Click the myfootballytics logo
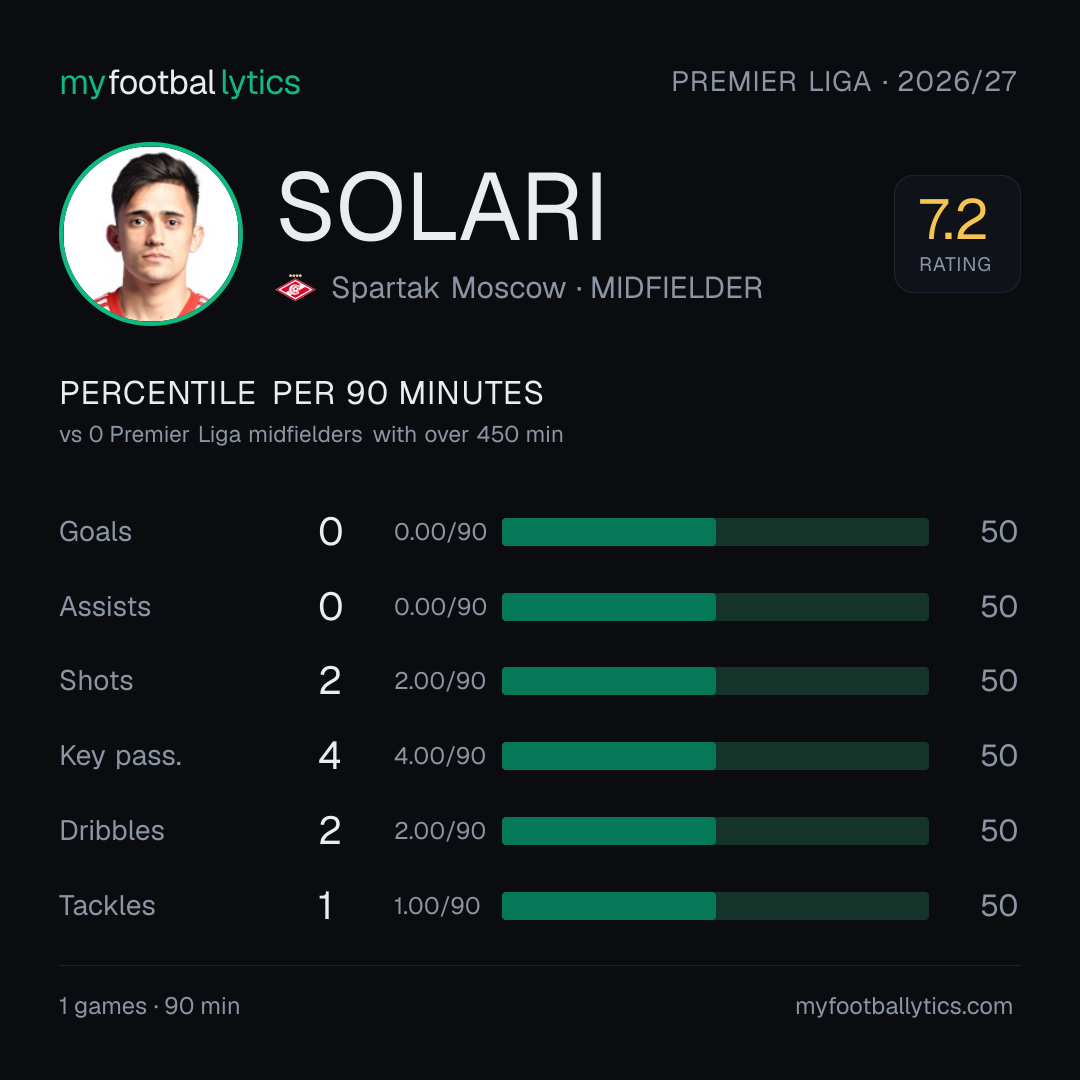 pos(180,83)
